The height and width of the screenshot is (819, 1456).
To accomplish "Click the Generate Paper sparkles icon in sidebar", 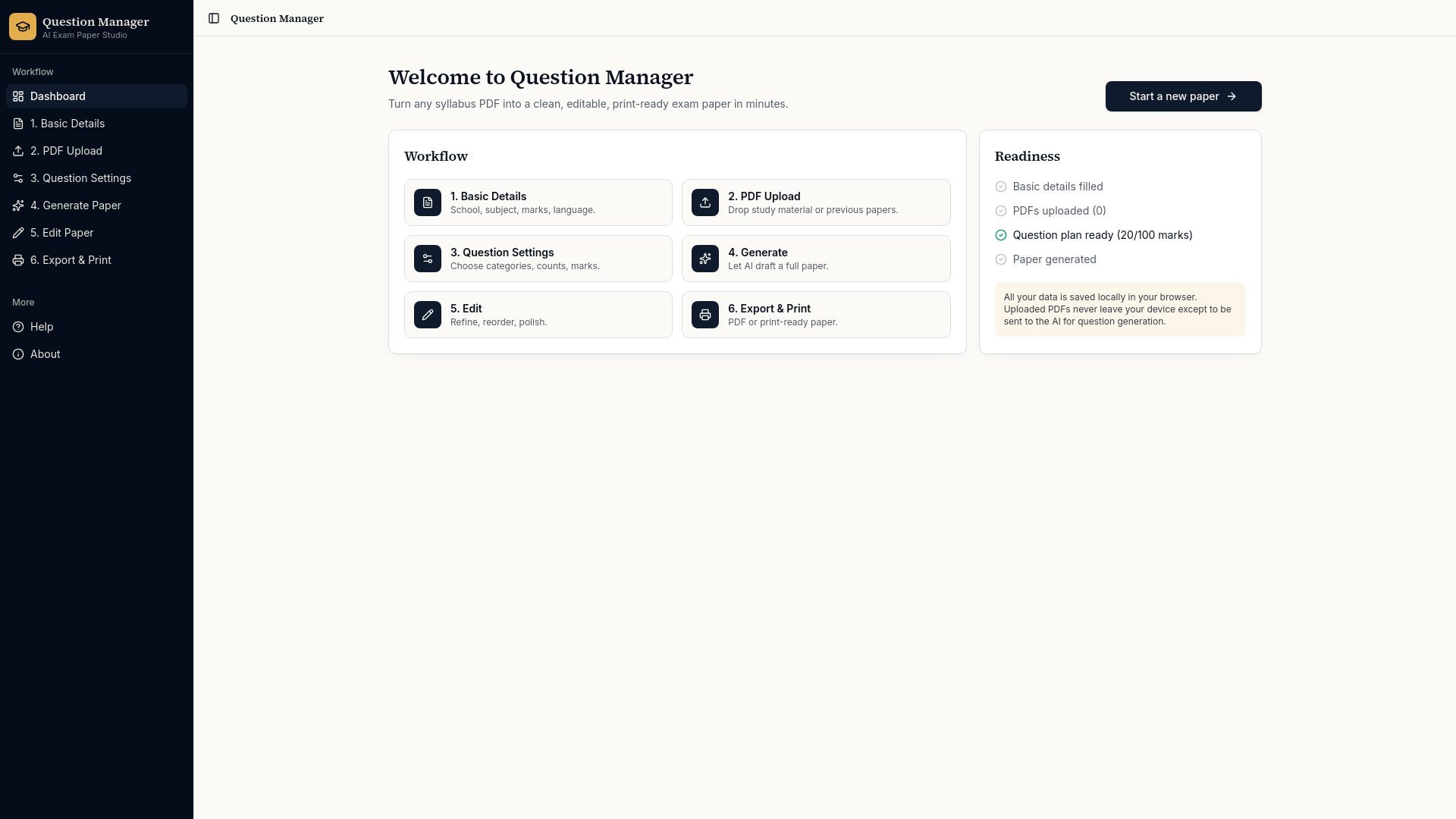I will tap(18, 206).
